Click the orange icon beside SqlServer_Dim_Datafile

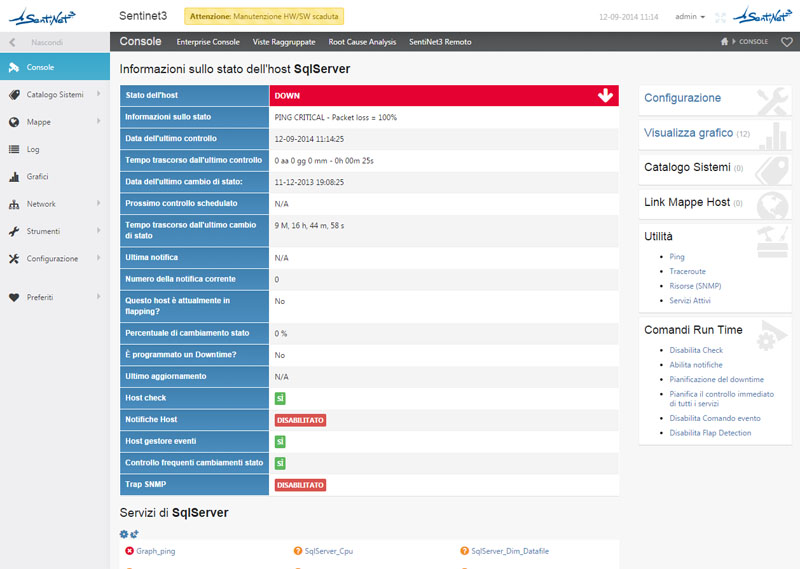point(464,551)
